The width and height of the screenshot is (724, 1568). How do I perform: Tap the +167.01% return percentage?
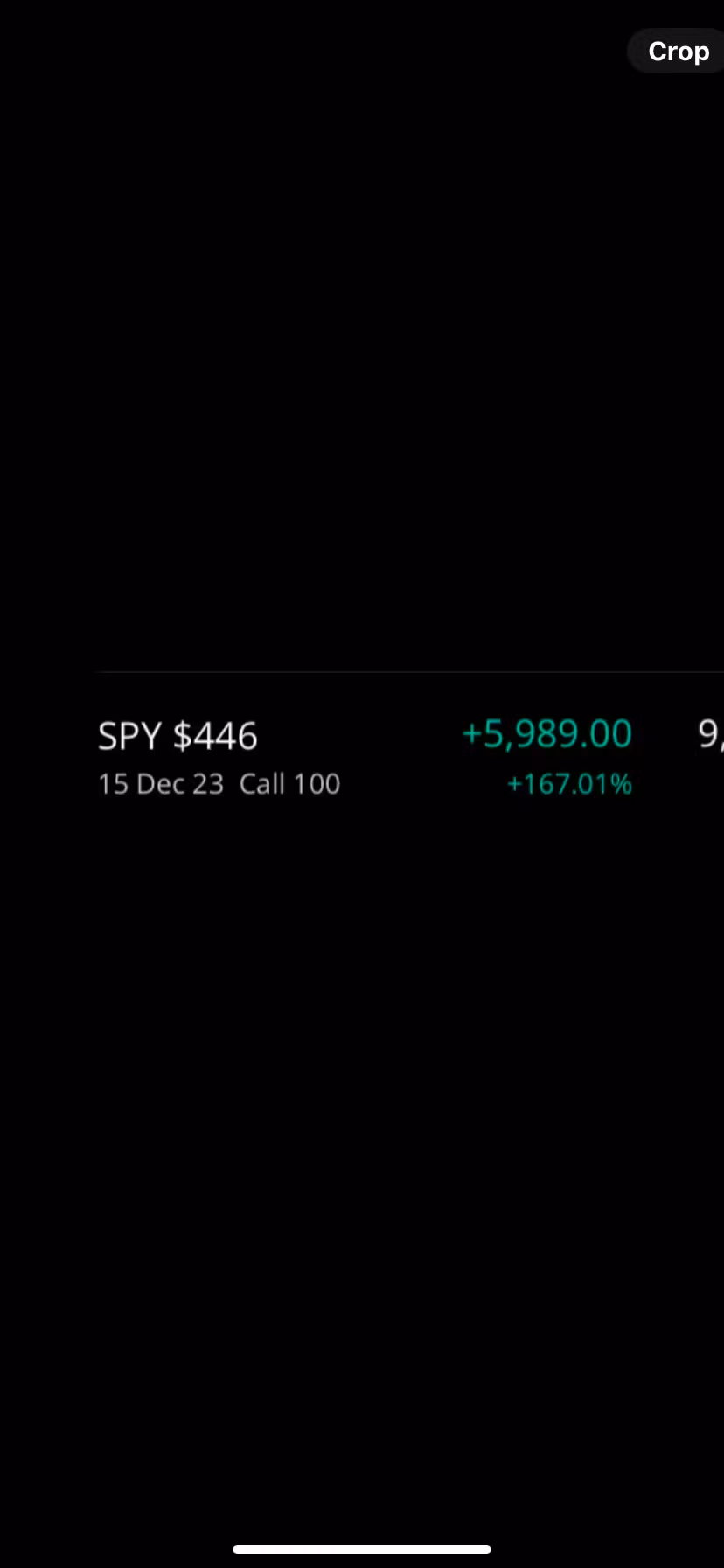click(x=569, y=784)
